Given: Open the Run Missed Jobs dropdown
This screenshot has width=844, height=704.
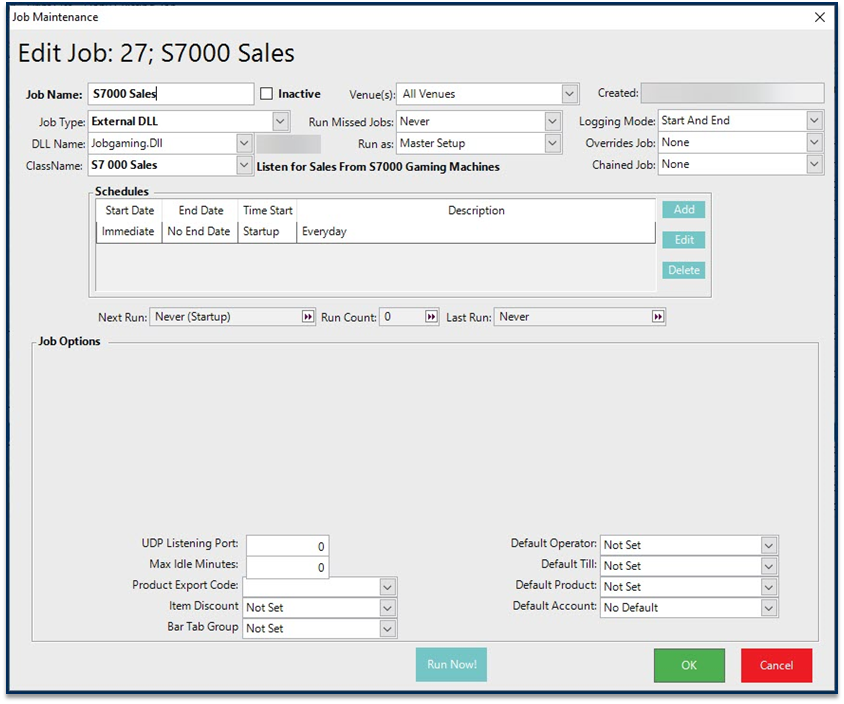Looking at the screenshot, I should point(552,122).
